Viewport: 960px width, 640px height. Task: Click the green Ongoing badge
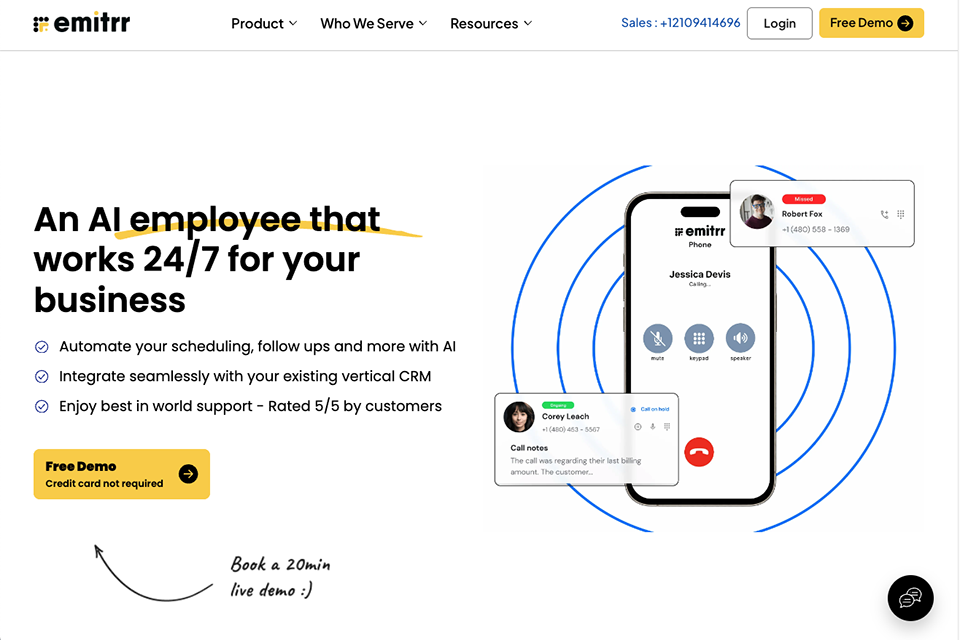(x=558, y=405)
